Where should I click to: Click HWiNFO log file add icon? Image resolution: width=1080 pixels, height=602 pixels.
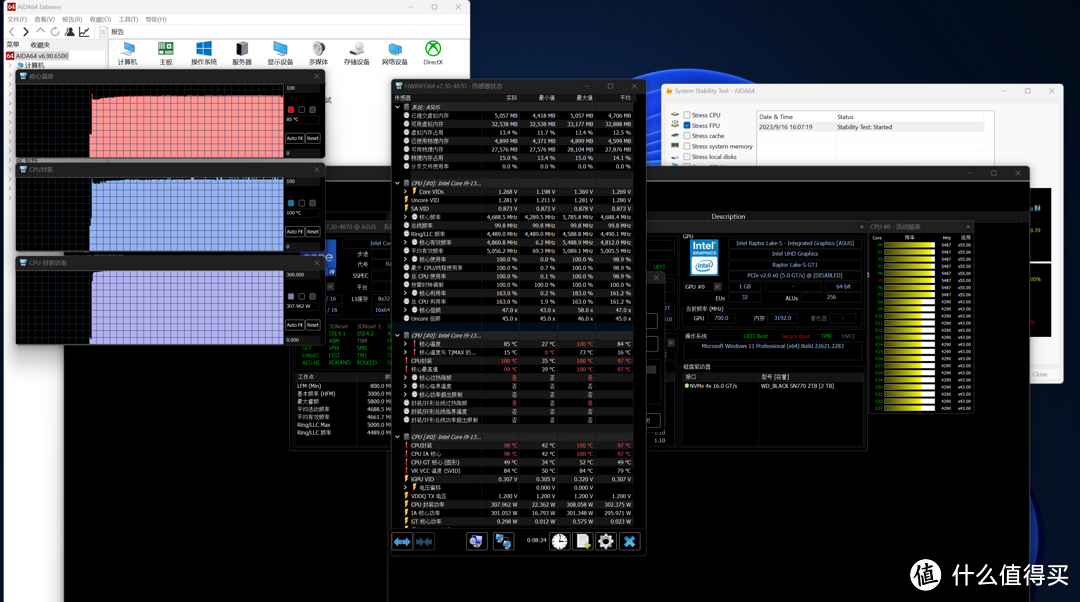(x=583, y=542)
